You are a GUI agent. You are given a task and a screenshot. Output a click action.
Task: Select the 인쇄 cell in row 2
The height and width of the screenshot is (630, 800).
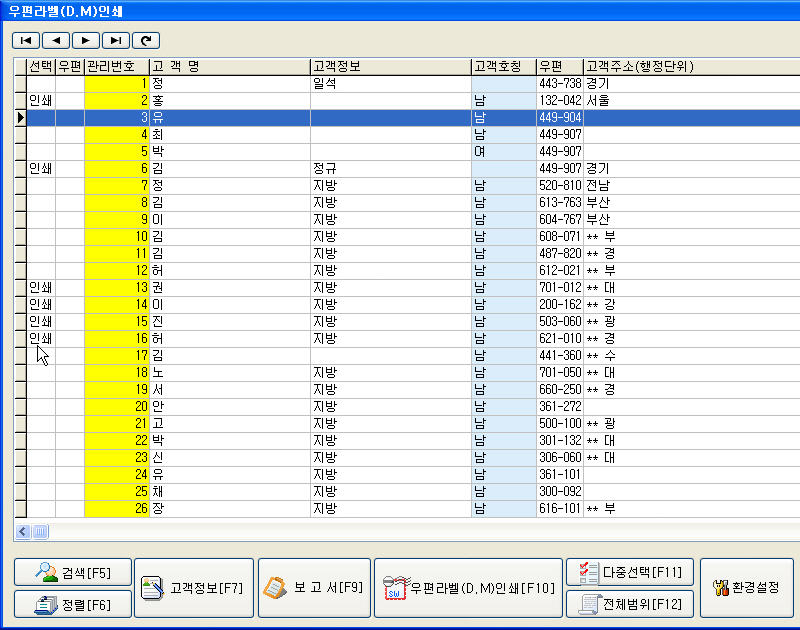(41, 100)
